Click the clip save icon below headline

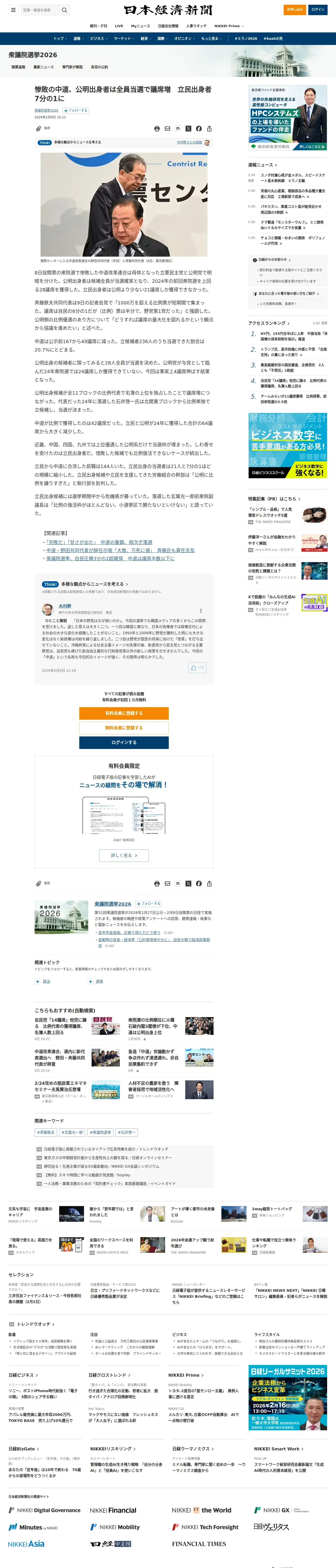(38, 128)
